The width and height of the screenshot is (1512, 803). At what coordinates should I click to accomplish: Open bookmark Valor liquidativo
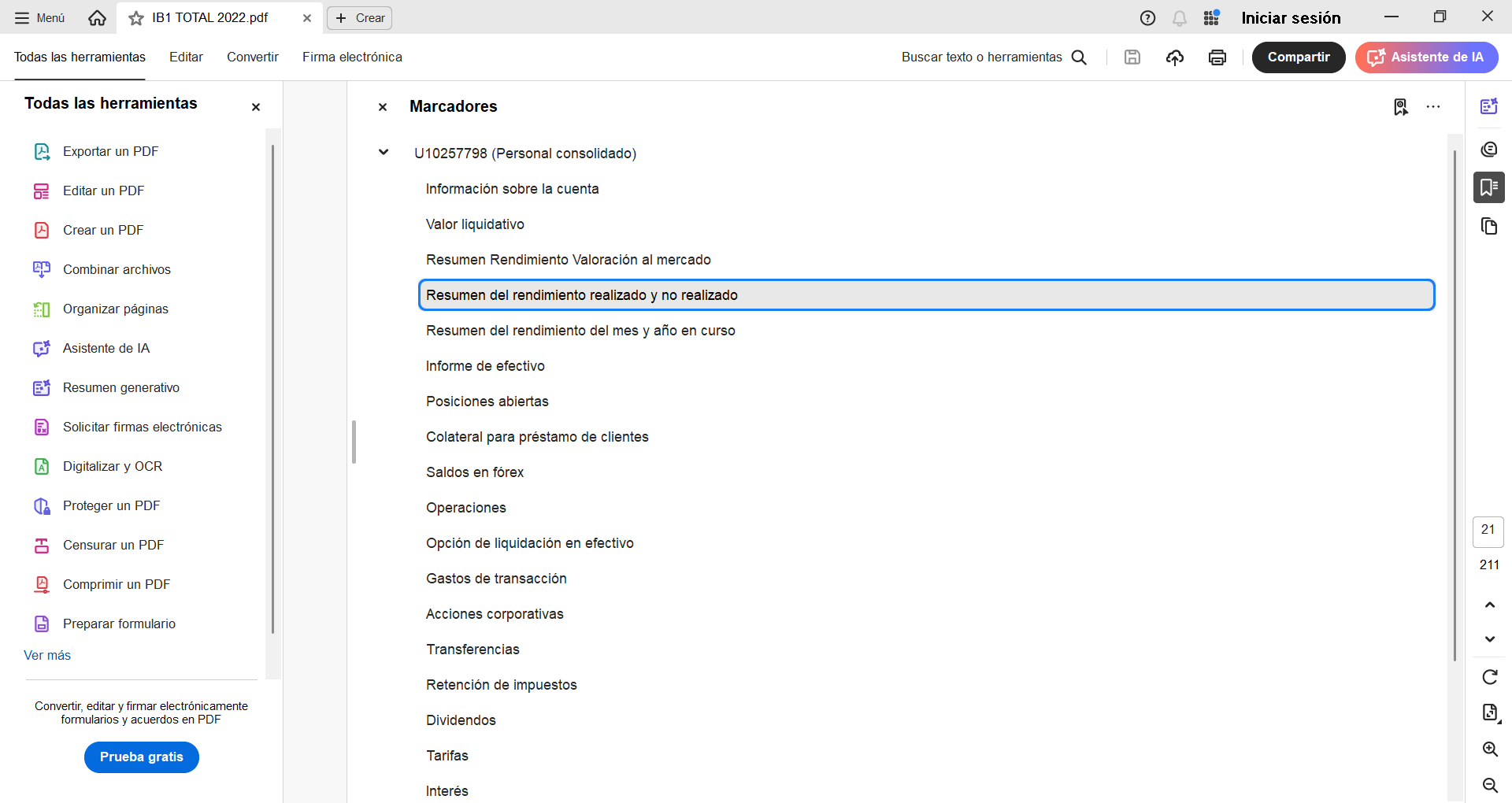[475, 224]
